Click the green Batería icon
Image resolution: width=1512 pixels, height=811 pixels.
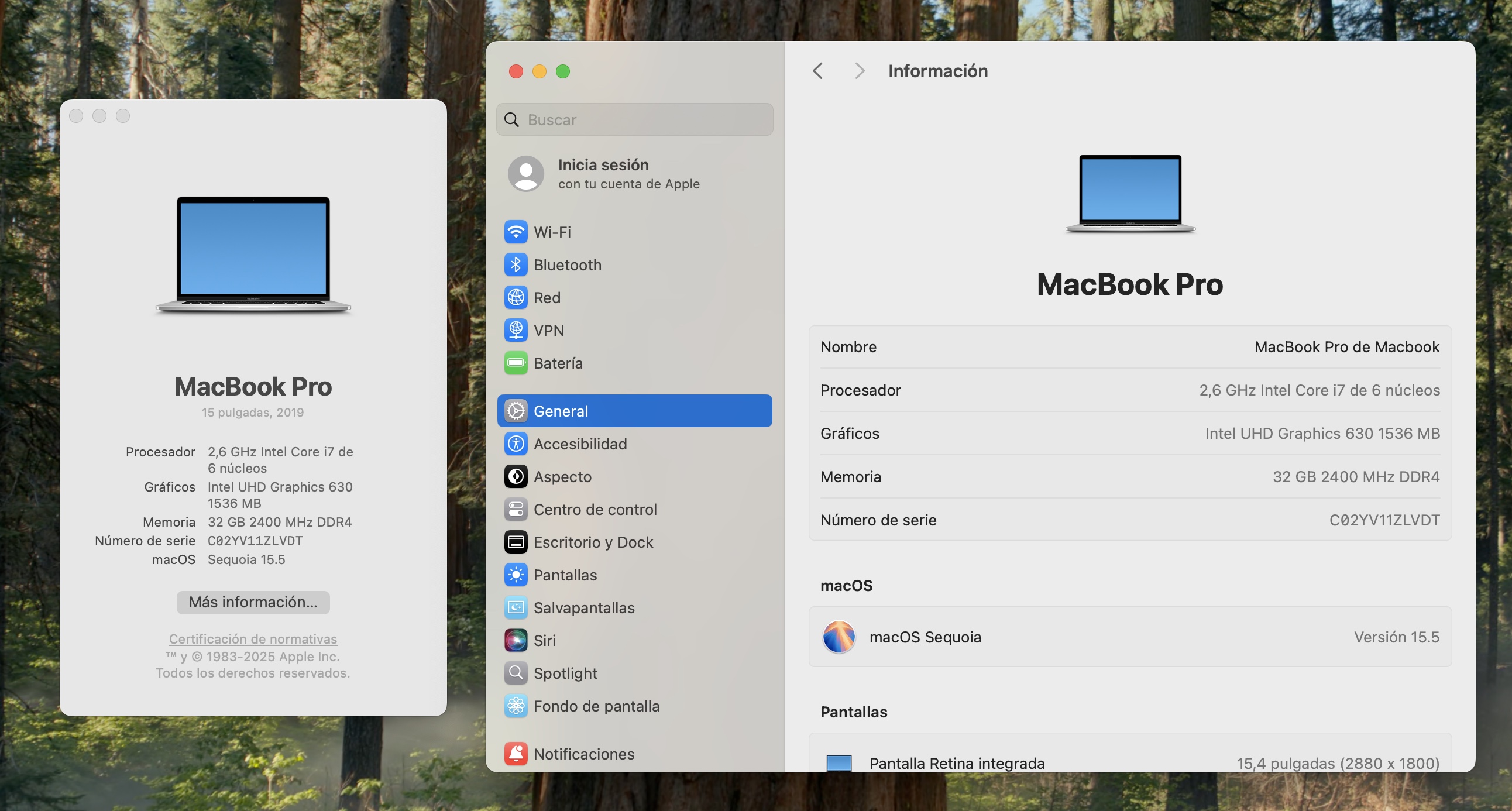click(x=516, y=363)
